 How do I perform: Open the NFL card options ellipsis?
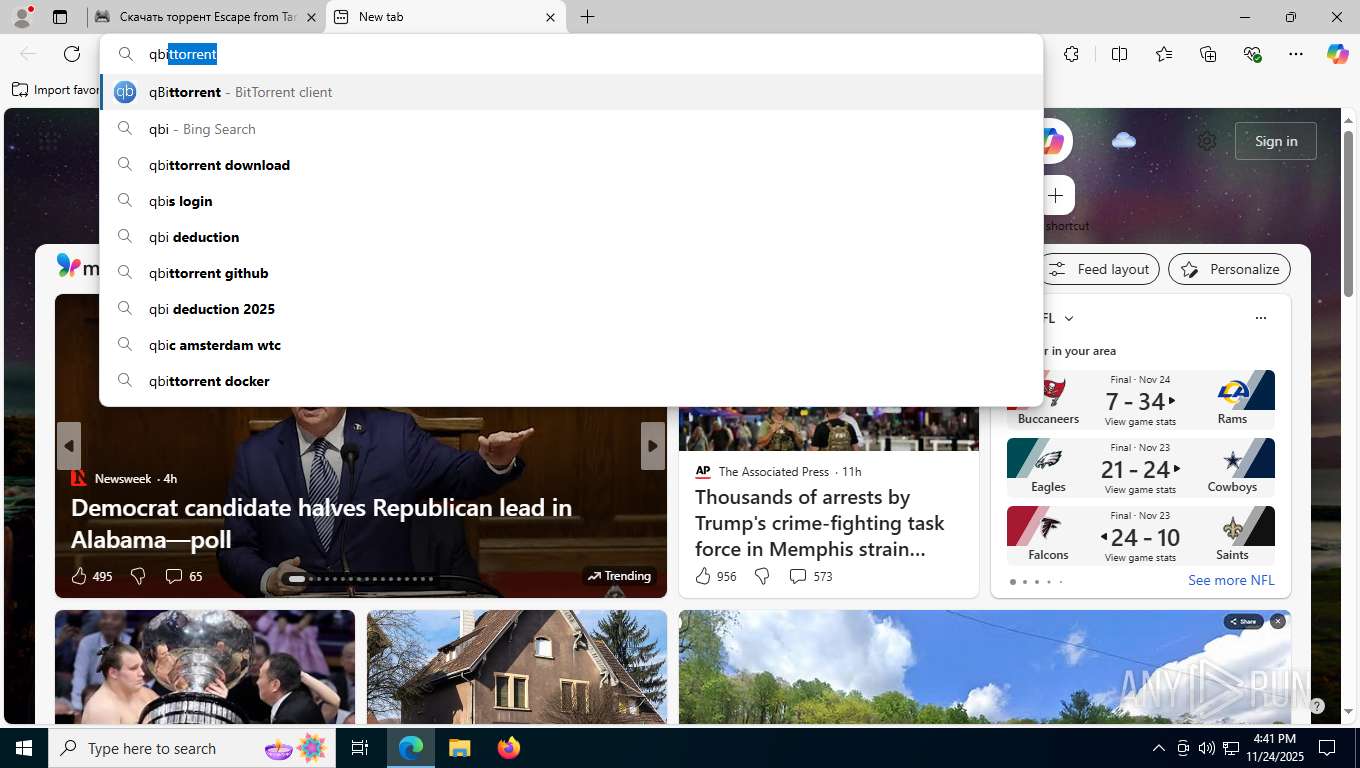click(1260, 318)
